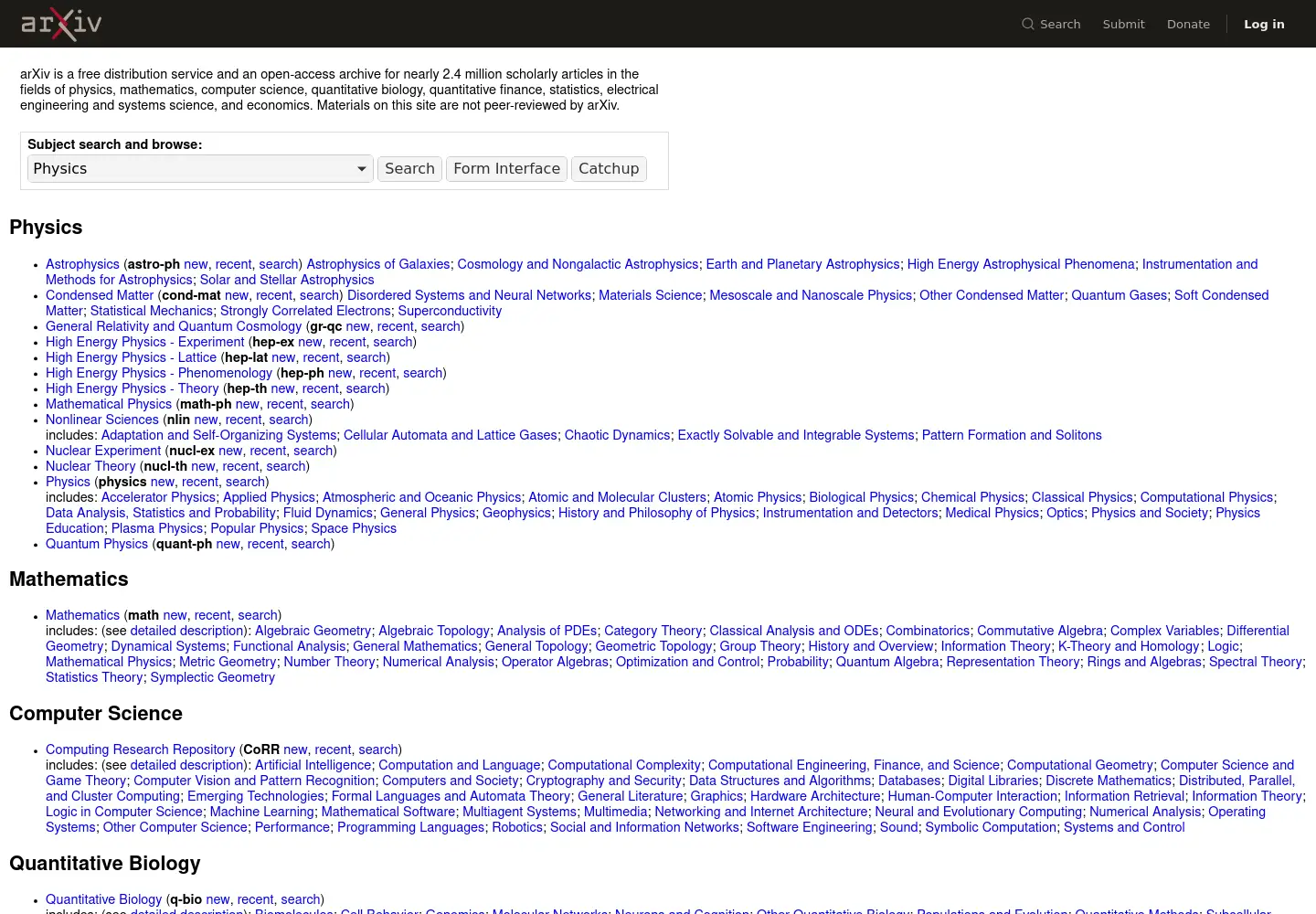This screenshot has height=914, width=1316.
Task: Open High Energy Physics - Phenomenology link
Action: click(x=159, y=373)
